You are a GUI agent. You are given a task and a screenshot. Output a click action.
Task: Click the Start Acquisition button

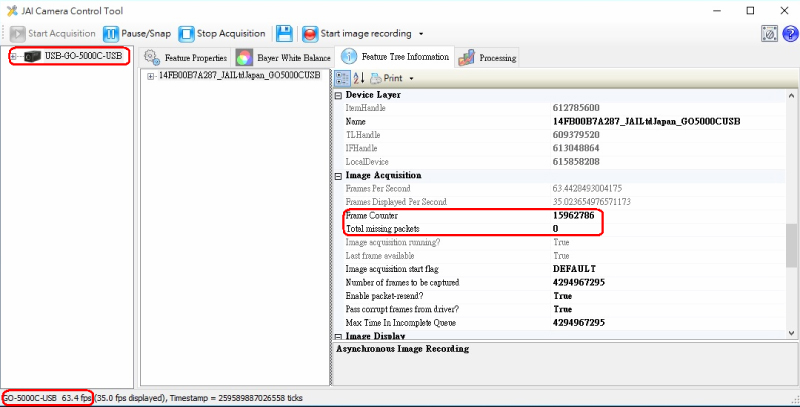53,34
